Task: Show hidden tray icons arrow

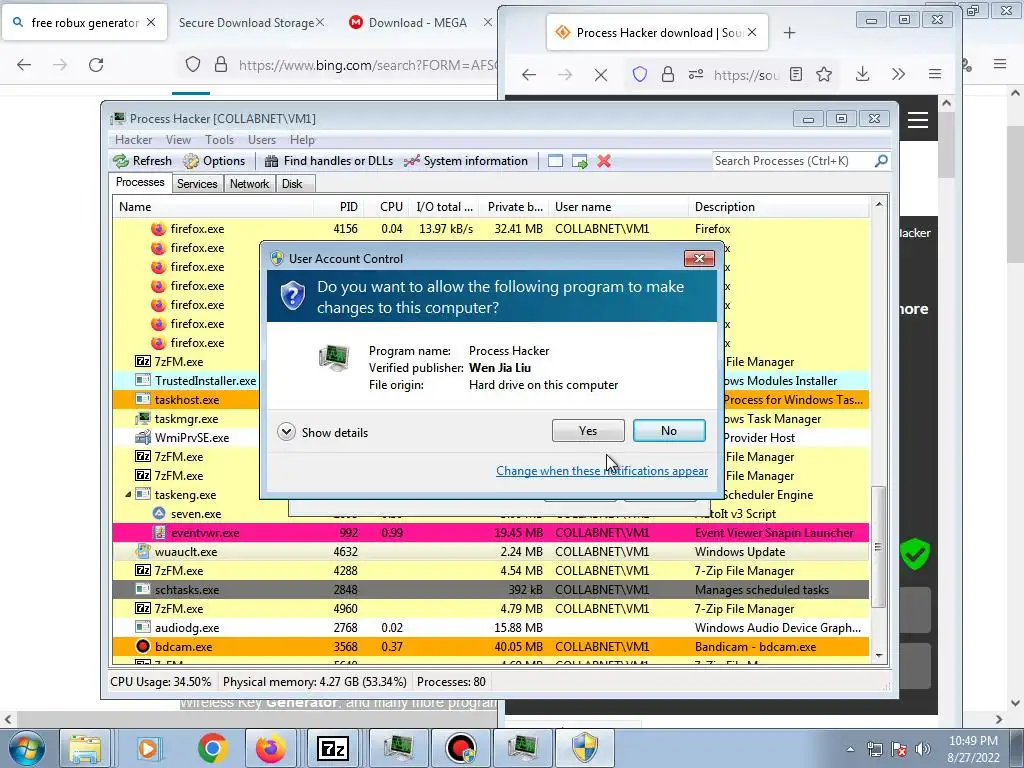Action: pos(850,749)
